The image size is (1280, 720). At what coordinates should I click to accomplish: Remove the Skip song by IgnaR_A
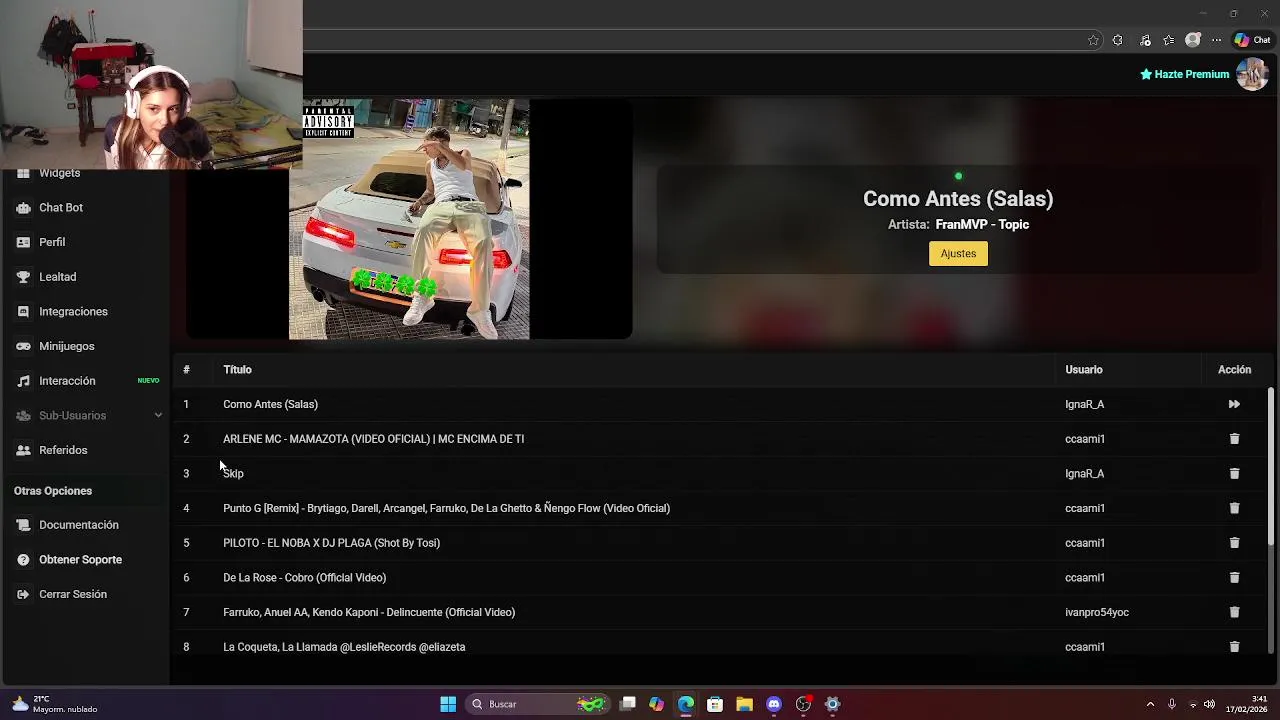[1234, 473]
